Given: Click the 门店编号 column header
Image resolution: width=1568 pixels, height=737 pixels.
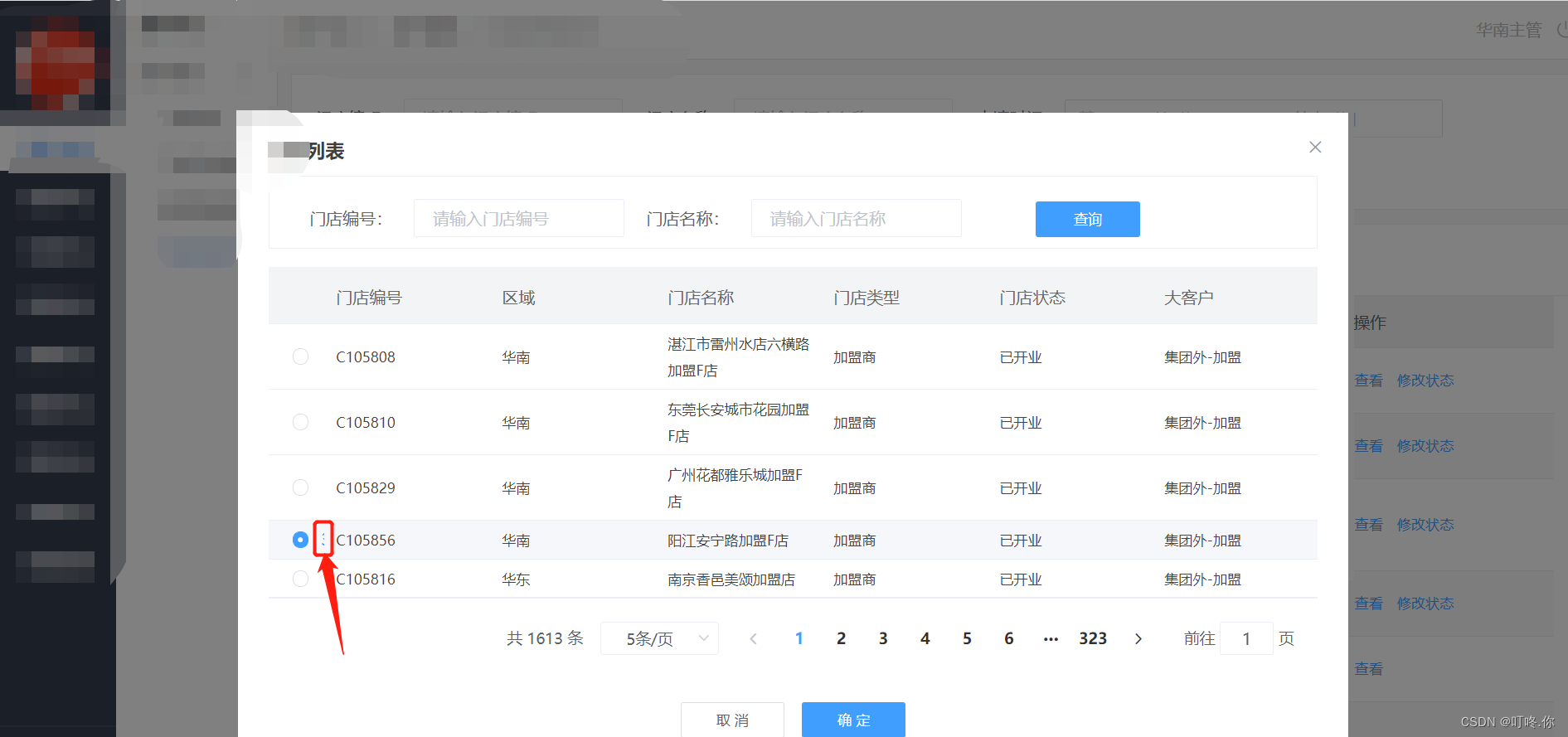Looking at the screenshot, I should pyautogui.click(x=369, y=298).
